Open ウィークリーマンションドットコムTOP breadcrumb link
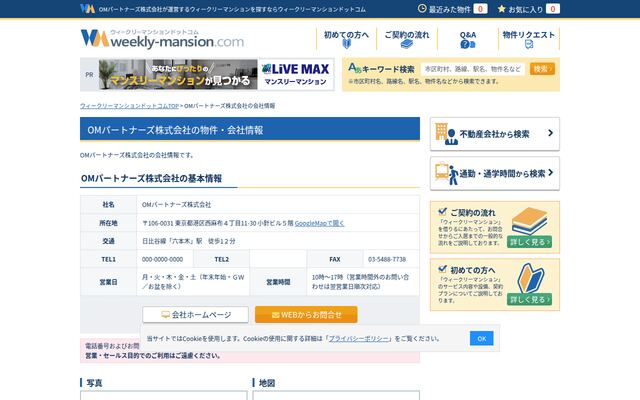 (129, 106)
